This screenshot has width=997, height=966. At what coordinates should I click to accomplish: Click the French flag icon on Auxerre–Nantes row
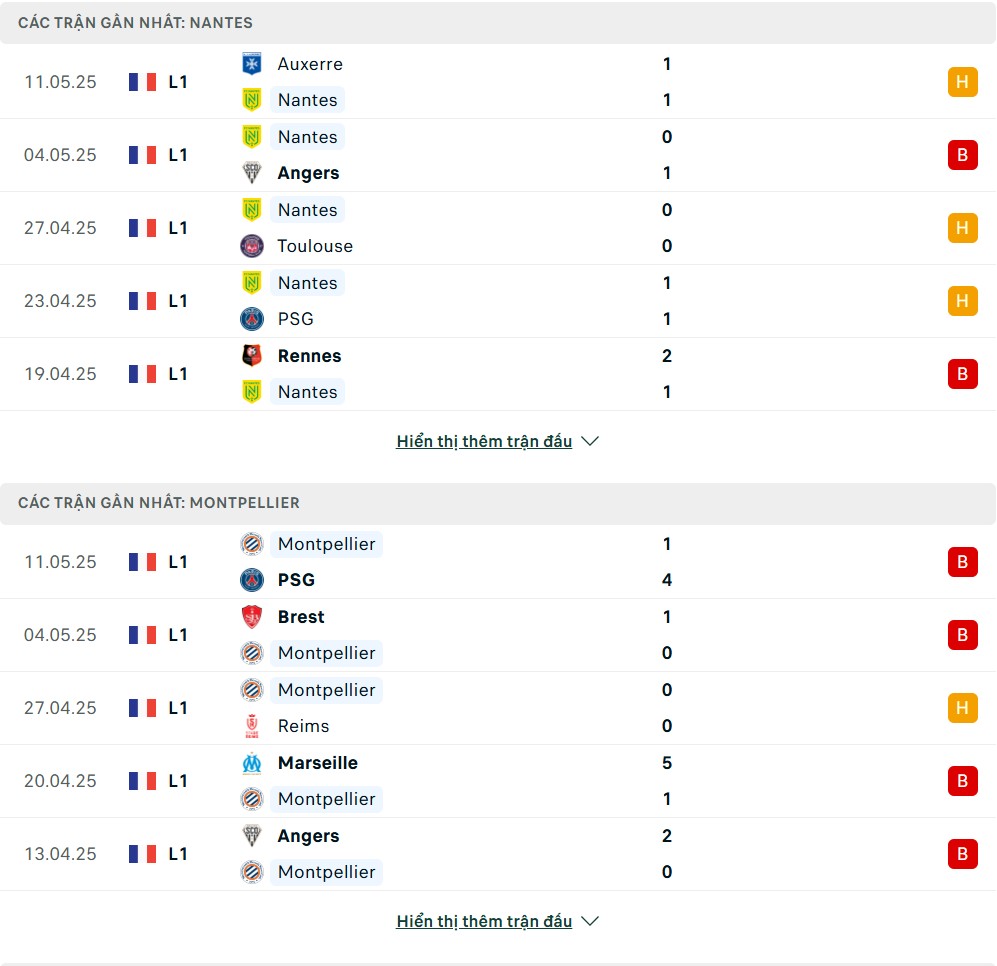(x=142, y=82)
